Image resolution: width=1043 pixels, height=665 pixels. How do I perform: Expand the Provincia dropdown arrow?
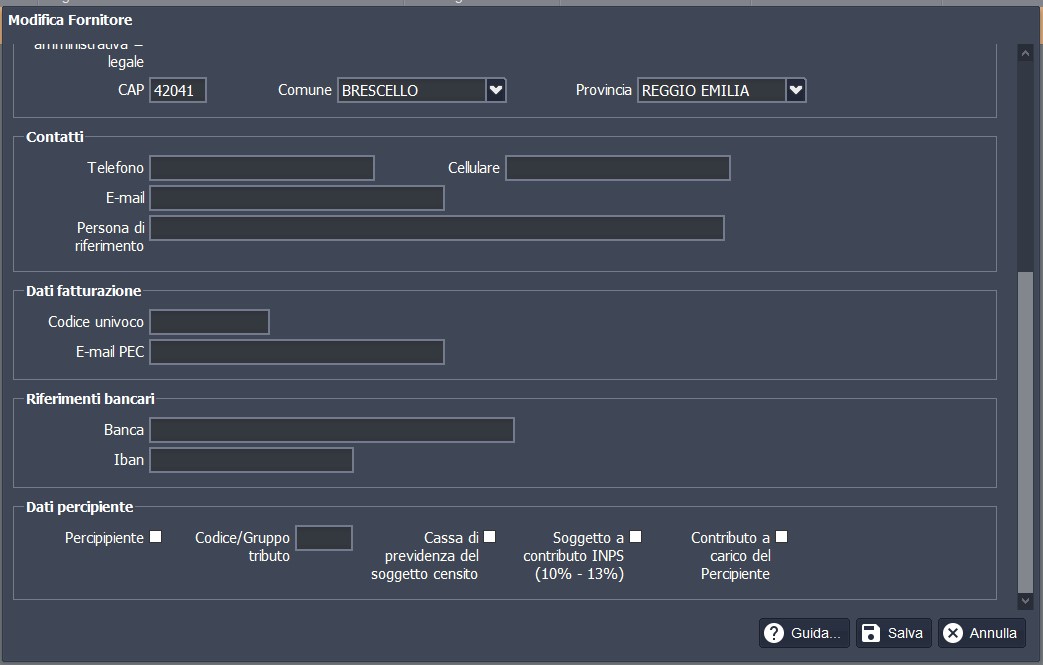click(796, 90)
